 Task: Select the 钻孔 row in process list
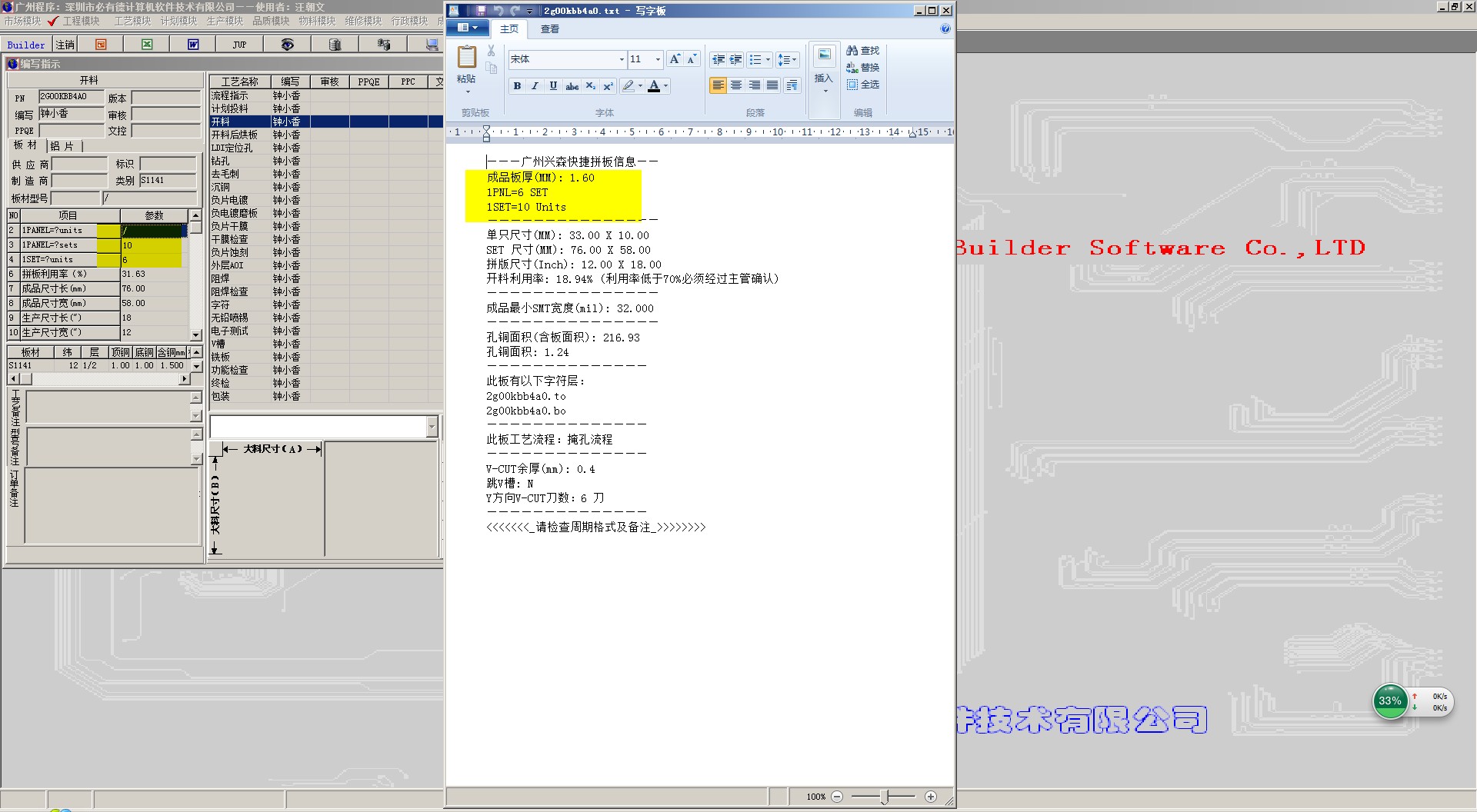pos(326,161)
